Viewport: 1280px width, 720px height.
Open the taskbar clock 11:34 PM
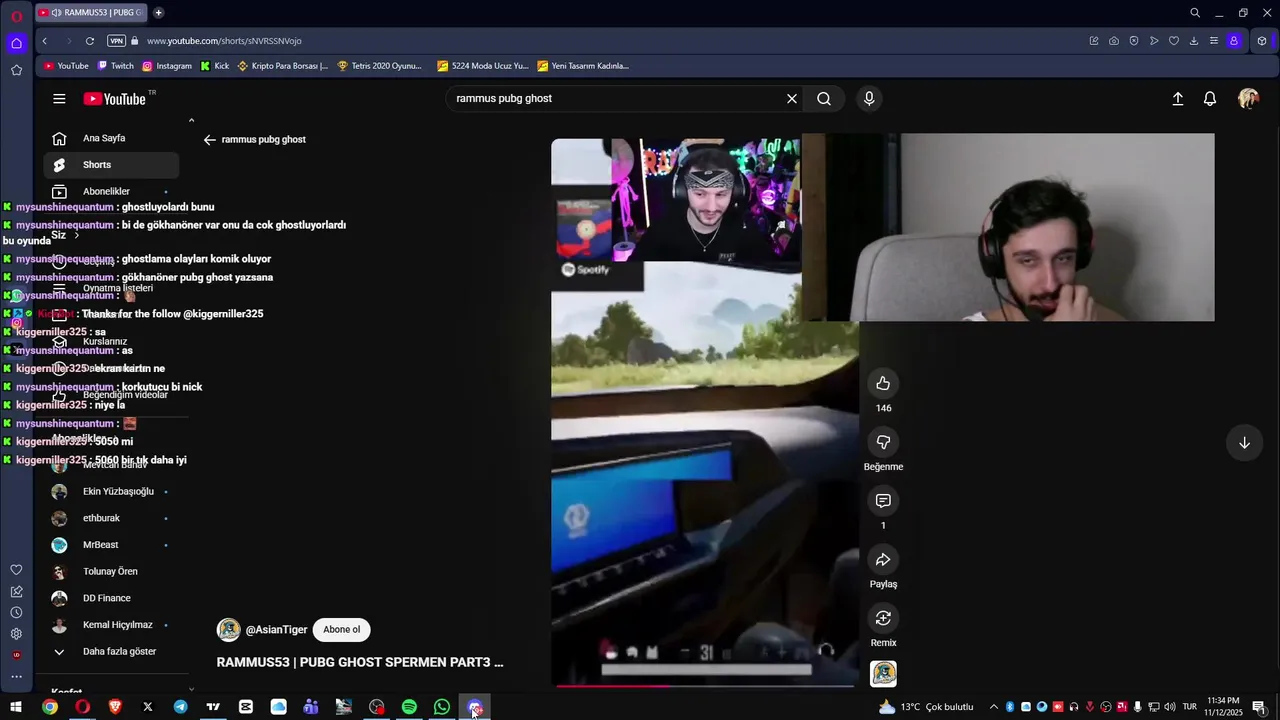click(1223, 707)
